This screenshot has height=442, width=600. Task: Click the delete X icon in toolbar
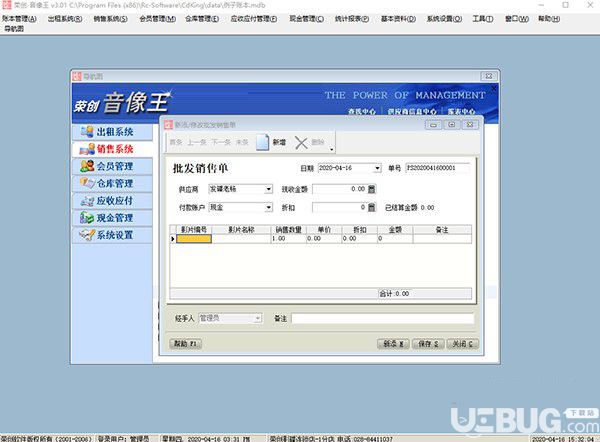click(x=302, y=143)
